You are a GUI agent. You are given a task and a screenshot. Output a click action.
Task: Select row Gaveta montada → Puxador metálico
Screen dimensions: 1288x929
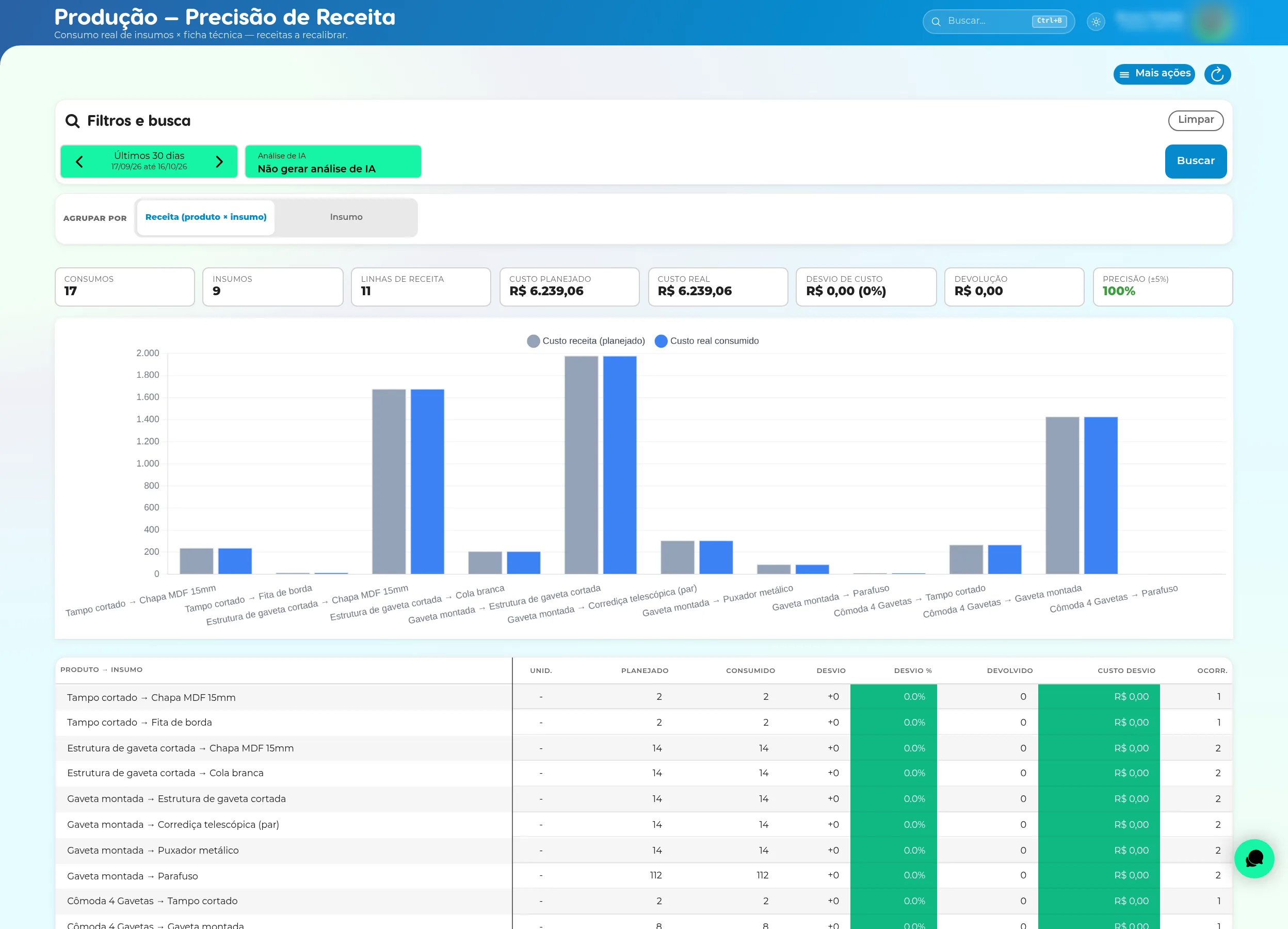coord(643,850)
